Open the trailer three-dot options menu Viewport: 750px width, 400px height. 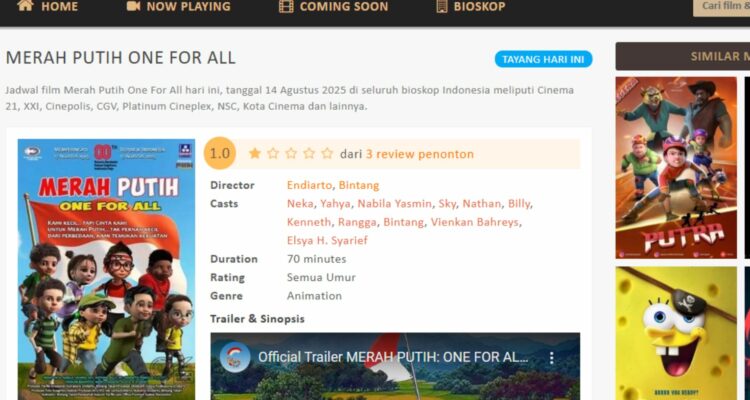551,357
